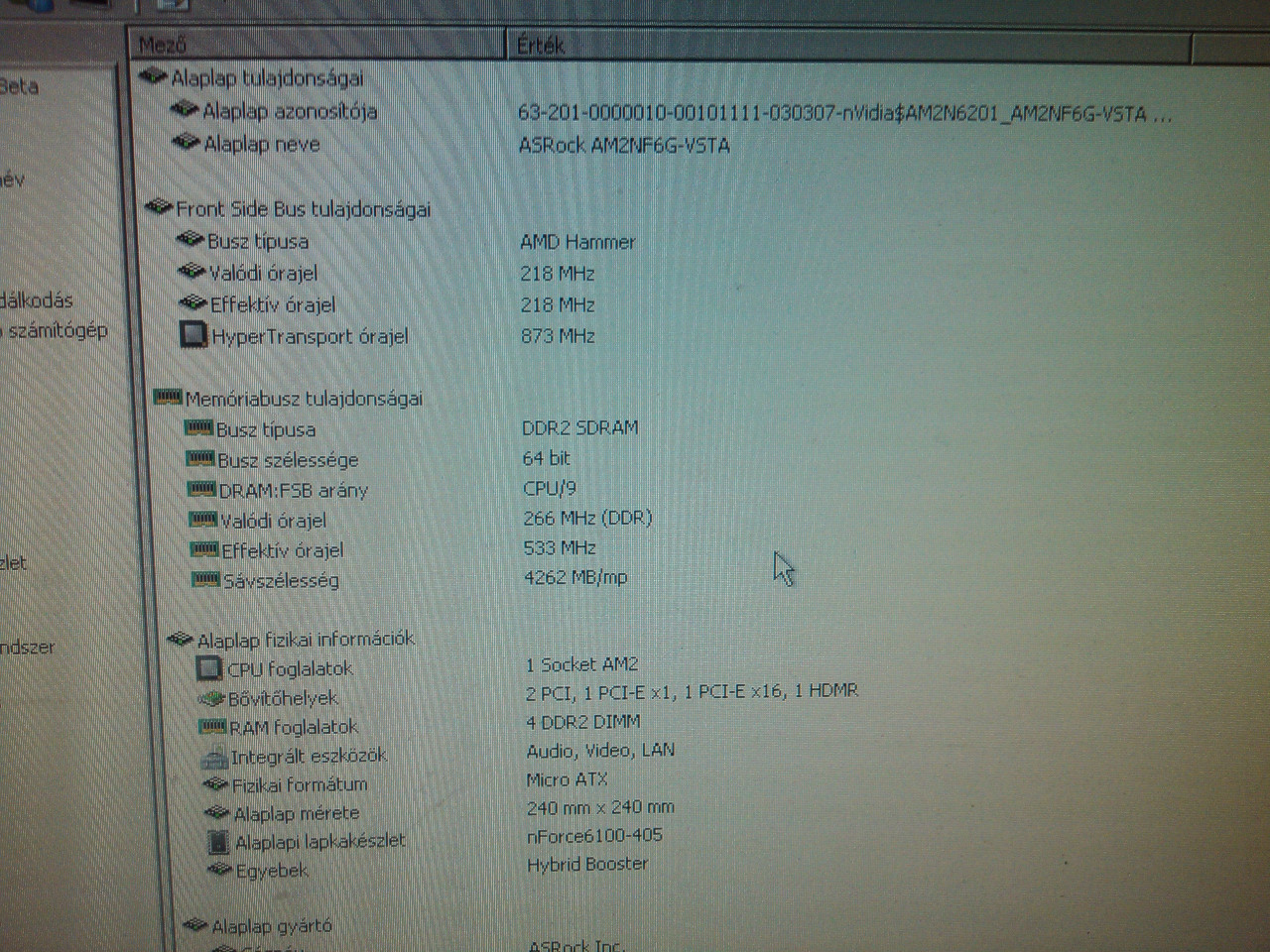Click the Alaplap tulajdonságai section icon
The image size is (1270, 952).
pos(152,76)
